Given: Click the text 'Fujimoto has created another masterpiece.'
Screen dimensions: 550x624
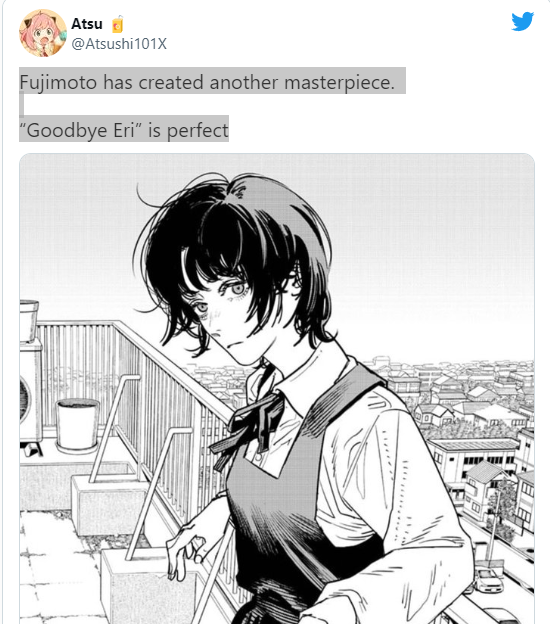Looking at the screenshot, I should 207,82.
